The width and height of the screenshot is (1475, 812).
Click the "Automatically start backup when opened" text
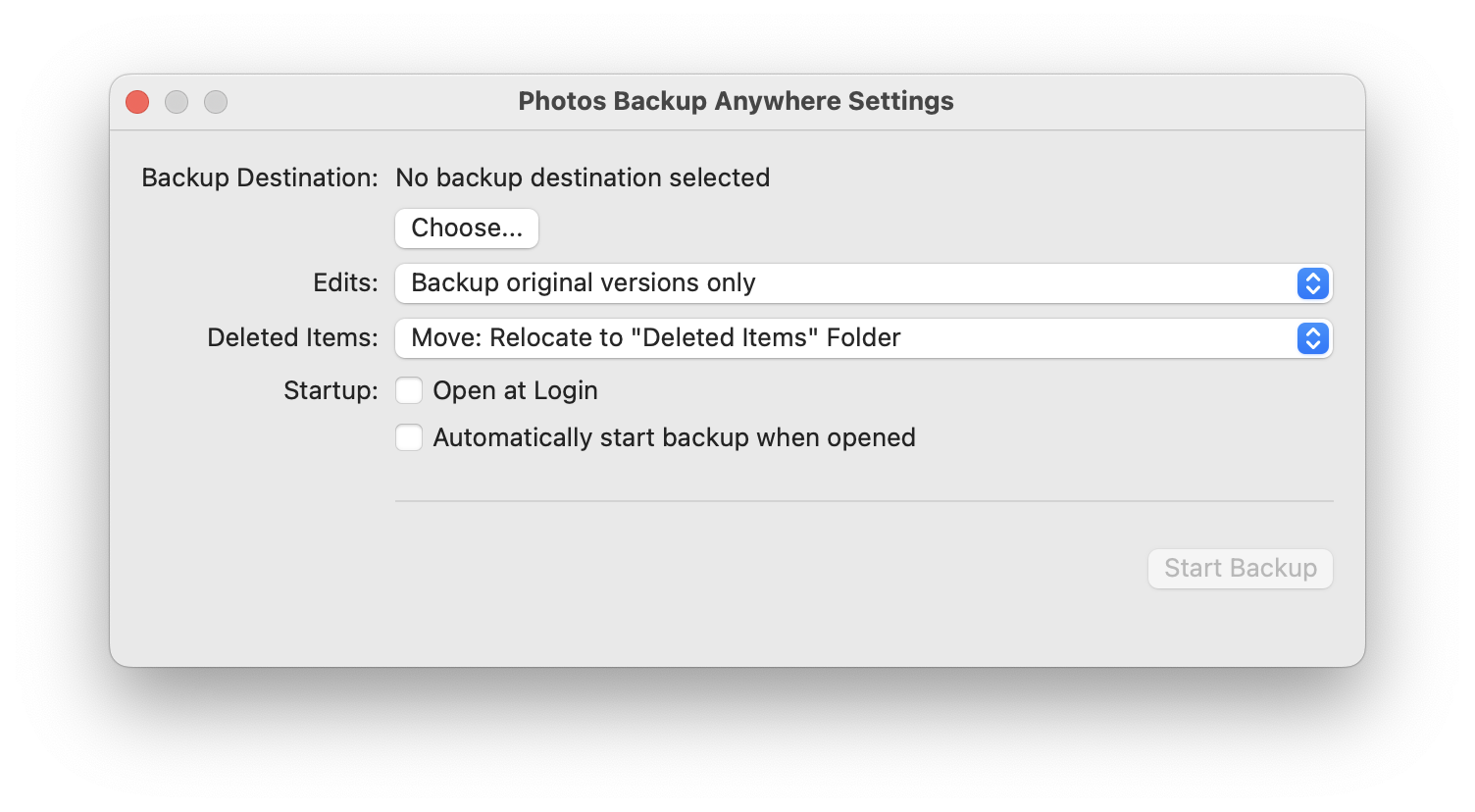[x=674, y=437]
